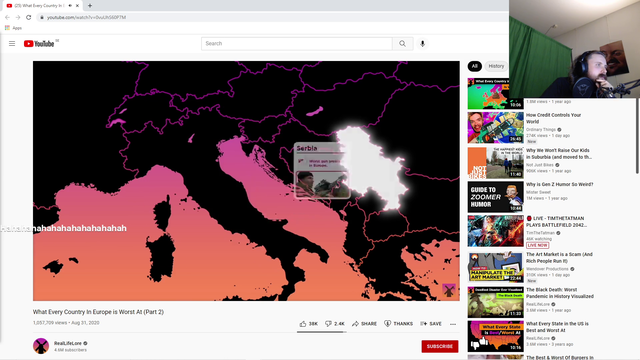This screenshot has width=640, height=360.
Task: Like the video with thumbs up
Action: tap(303, 324)
